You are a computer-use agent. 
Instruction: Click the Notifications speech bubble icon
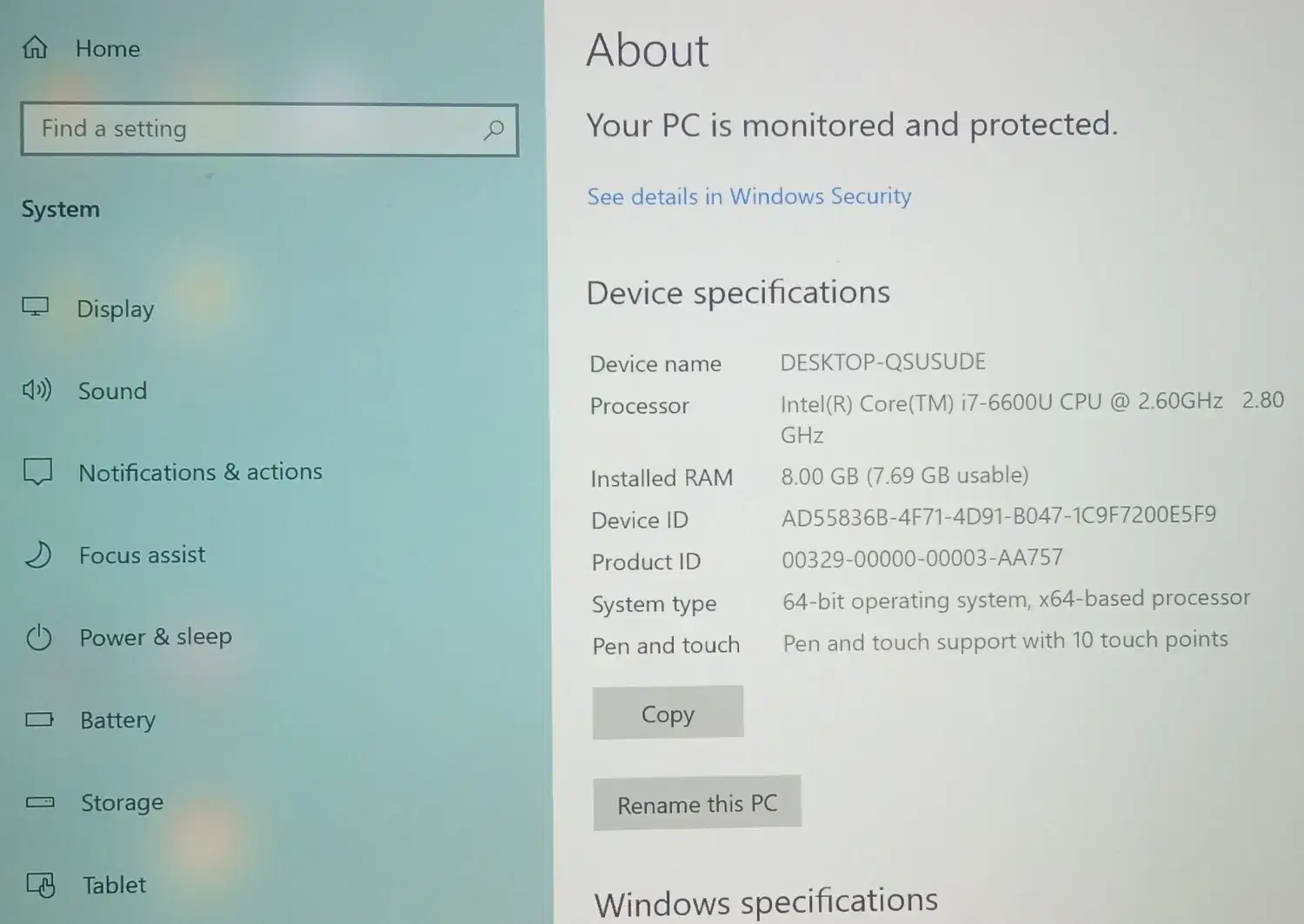pyautogui.click(x=37, y=471)
